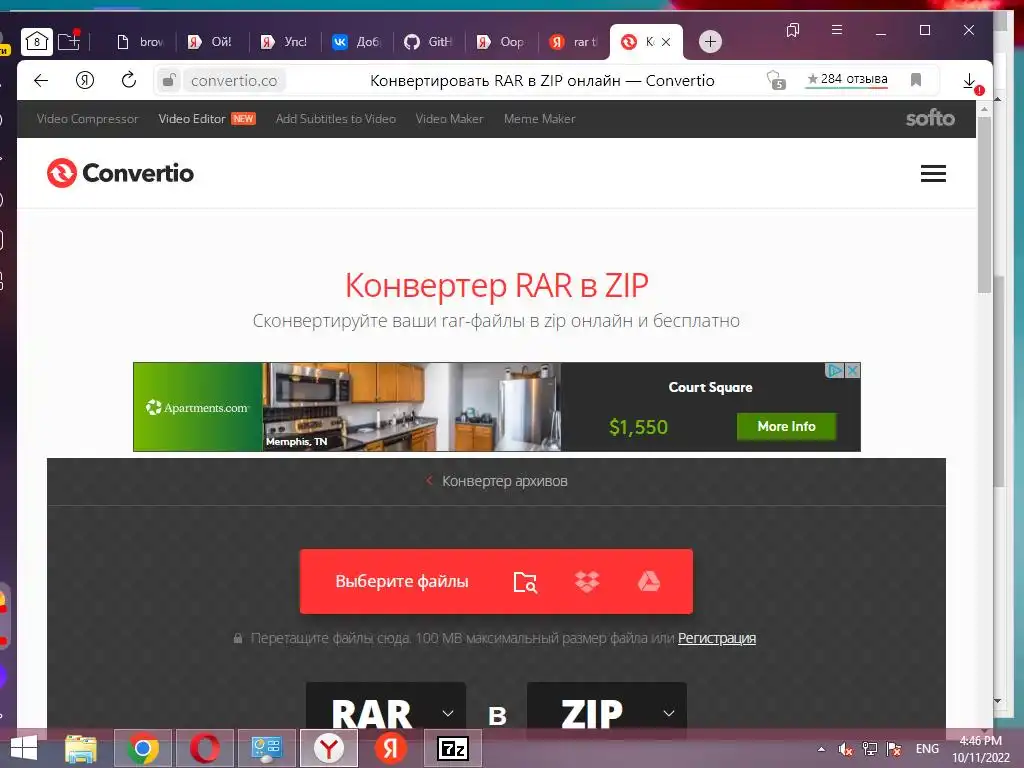Switch to the 'Ой!' tab
This screenshot has height=768, width=1024.
coord(212,42)
